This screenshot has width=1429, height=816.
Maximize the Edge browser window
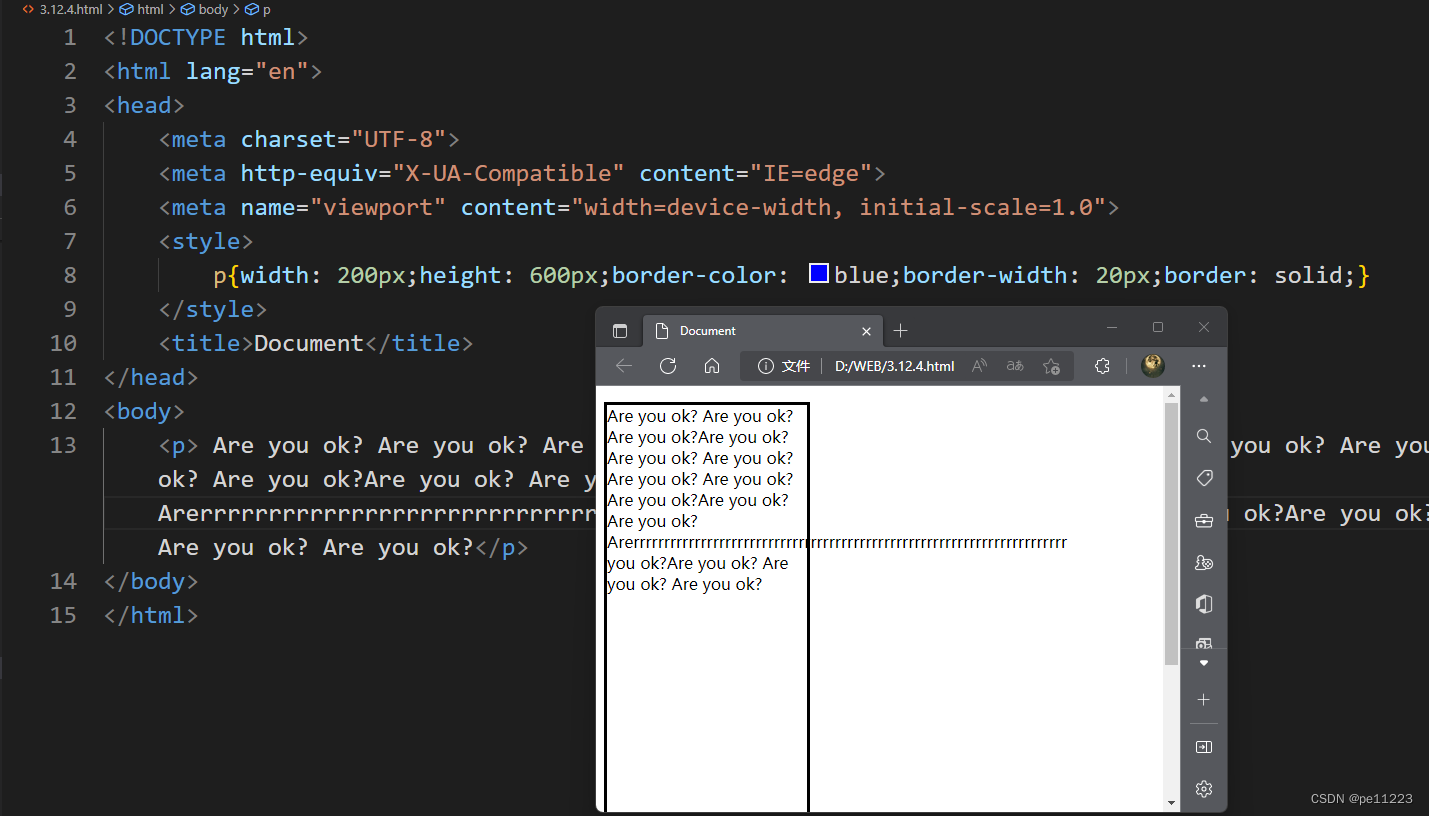tap(1158, 327)
